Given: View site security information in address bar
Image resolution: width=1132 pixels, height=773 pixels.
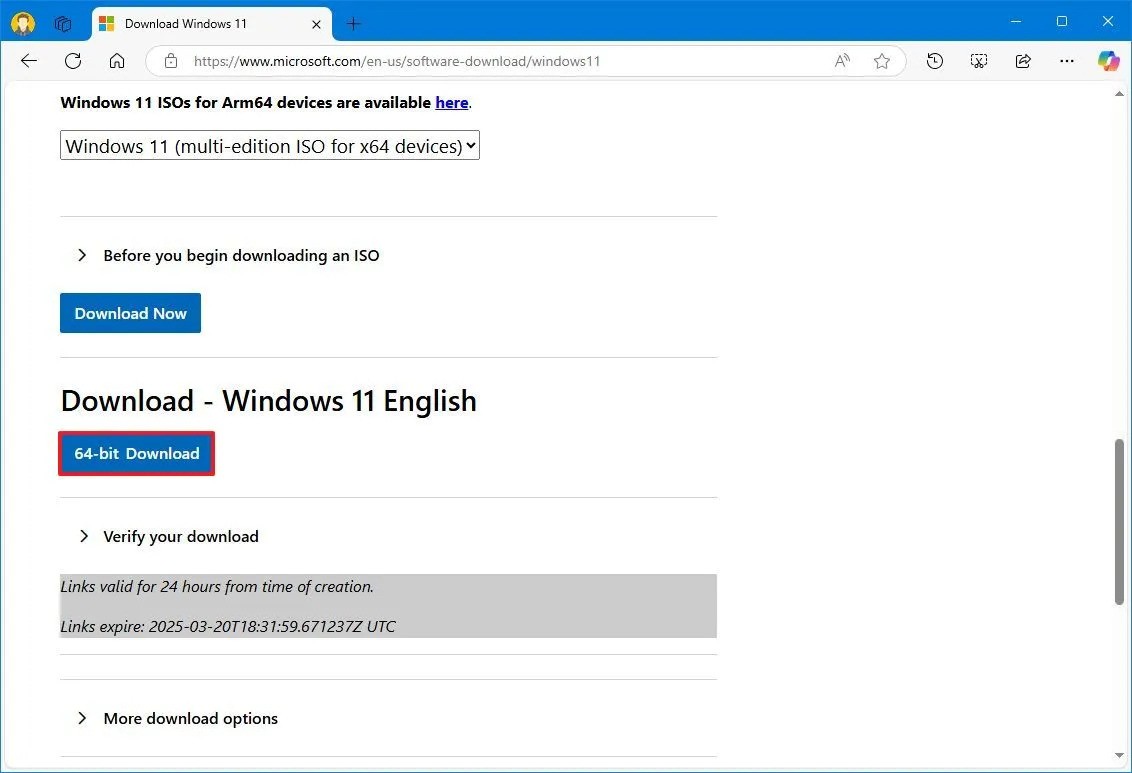Looking at the screenshot, I should click(170, 61).
